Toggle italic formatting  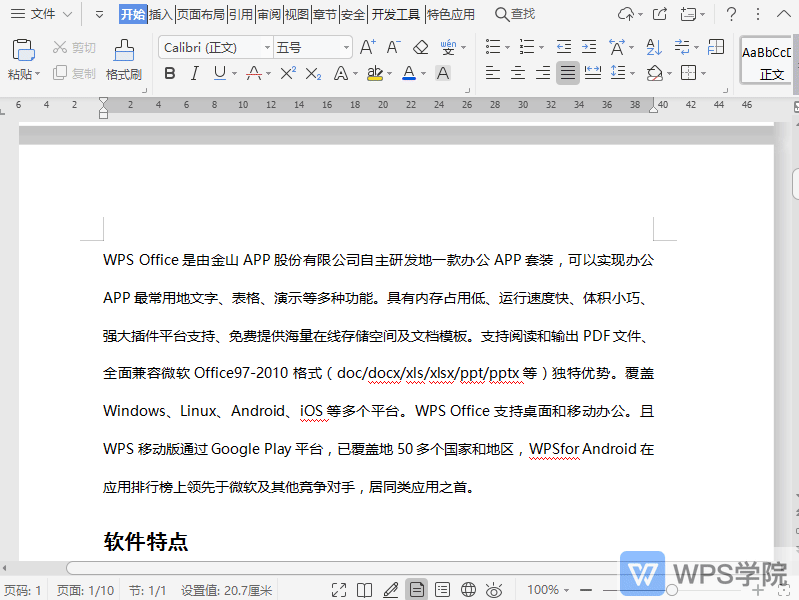(194, 73)
